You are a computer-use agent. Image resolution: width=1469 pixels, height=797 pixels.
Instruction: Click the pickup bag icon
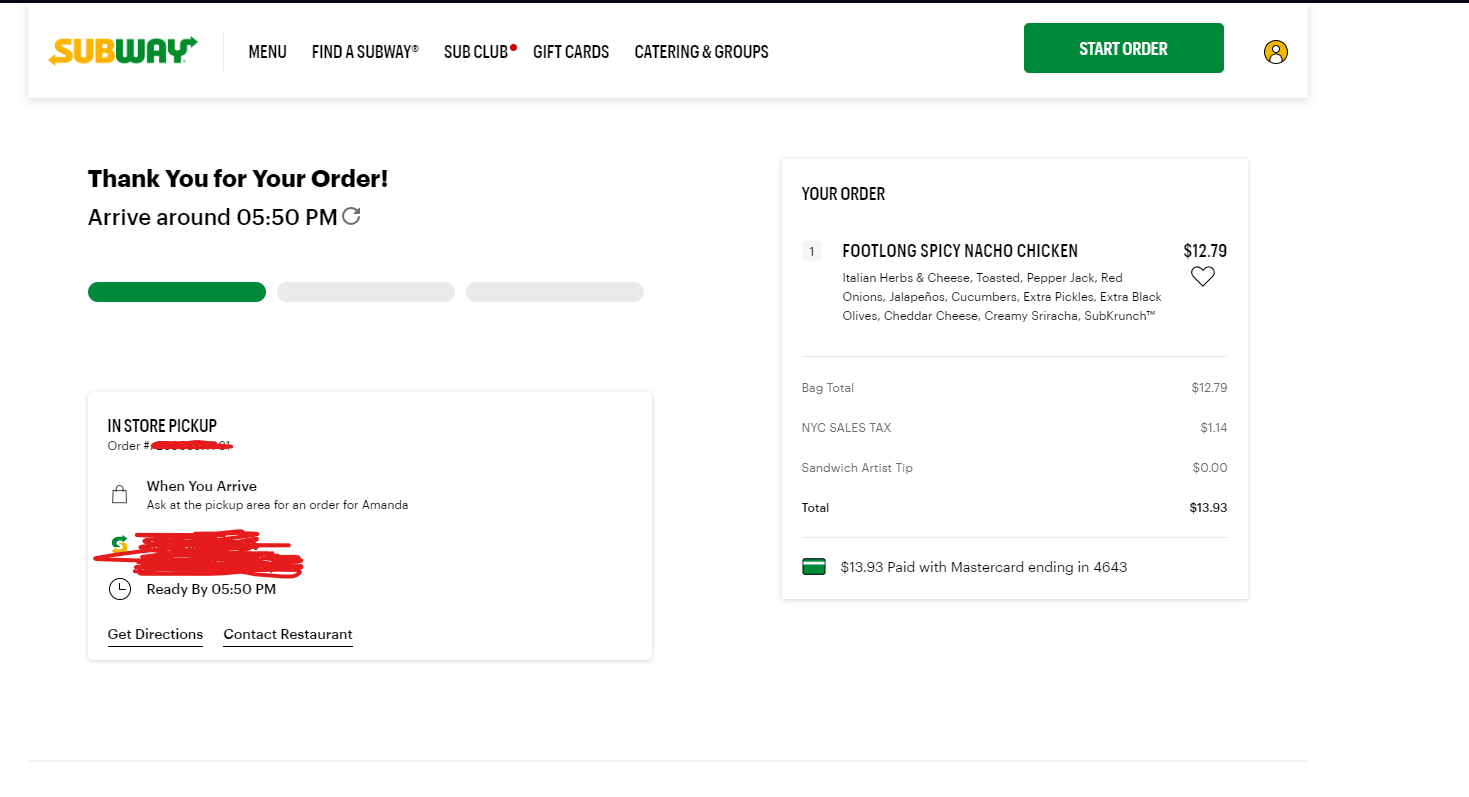(x=119, y=494)
